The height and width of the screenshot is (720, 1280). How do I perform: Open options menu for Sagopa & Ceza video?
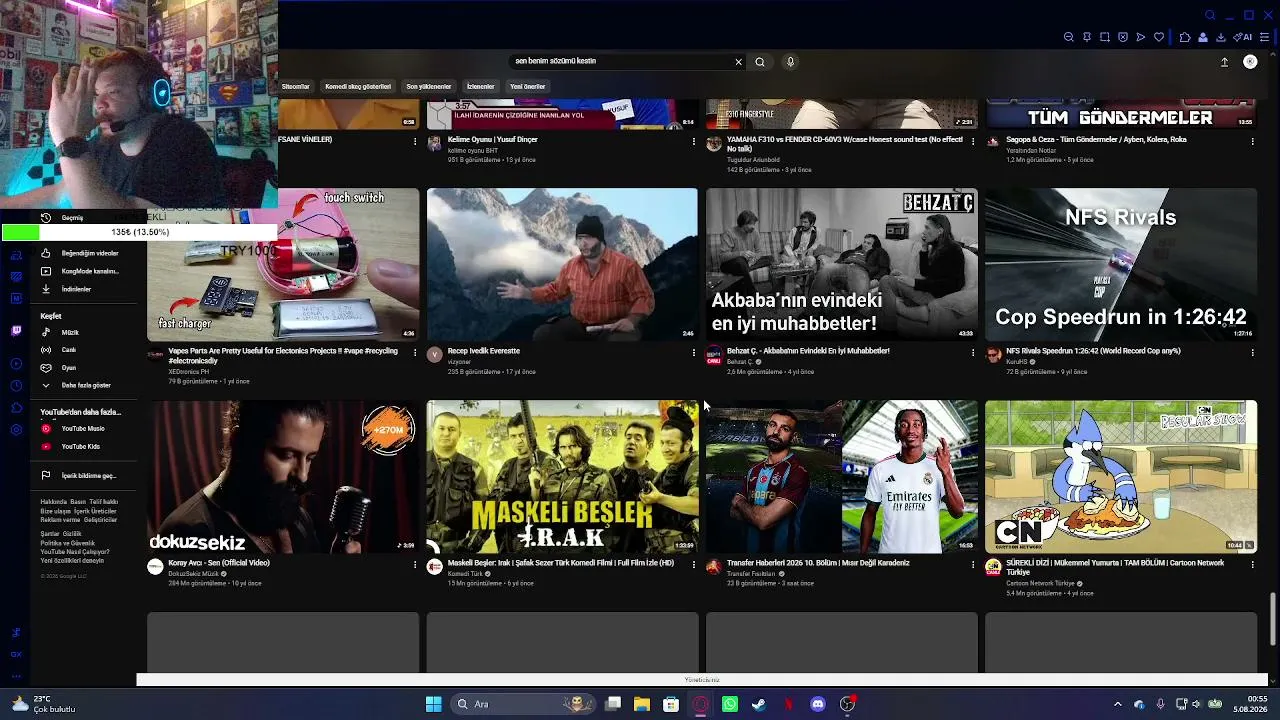(x=1252, y=142)
